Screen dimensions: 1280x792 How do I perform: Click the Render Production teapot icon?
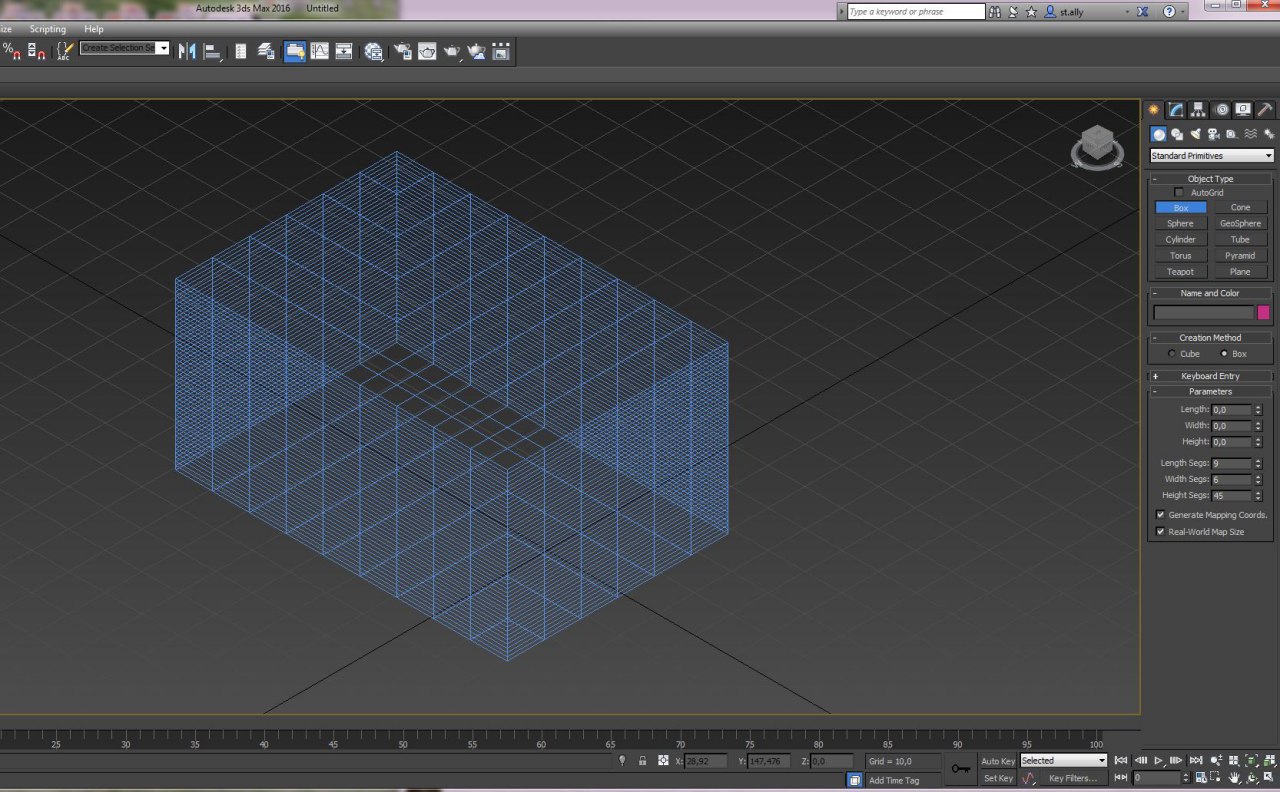pos(452,51)
